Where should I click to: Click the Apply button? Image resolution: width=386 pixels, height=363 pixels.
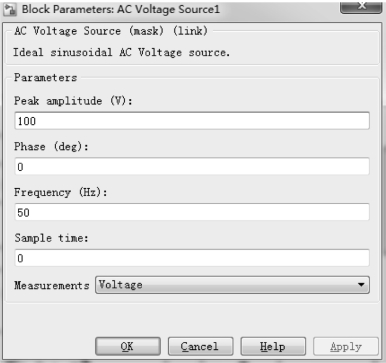(346, 347)
